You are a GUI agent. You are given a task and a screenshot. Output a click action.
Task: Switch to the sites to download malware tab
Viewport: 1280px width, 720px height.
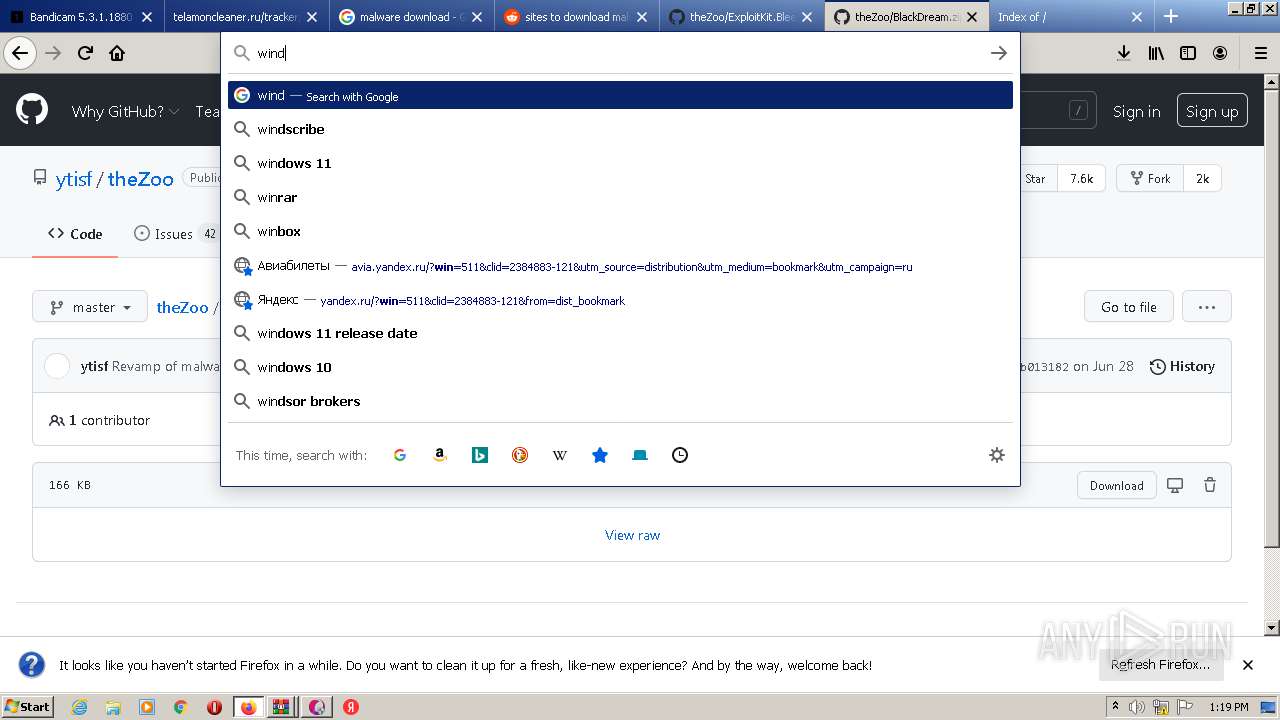(x=576, y=17)
